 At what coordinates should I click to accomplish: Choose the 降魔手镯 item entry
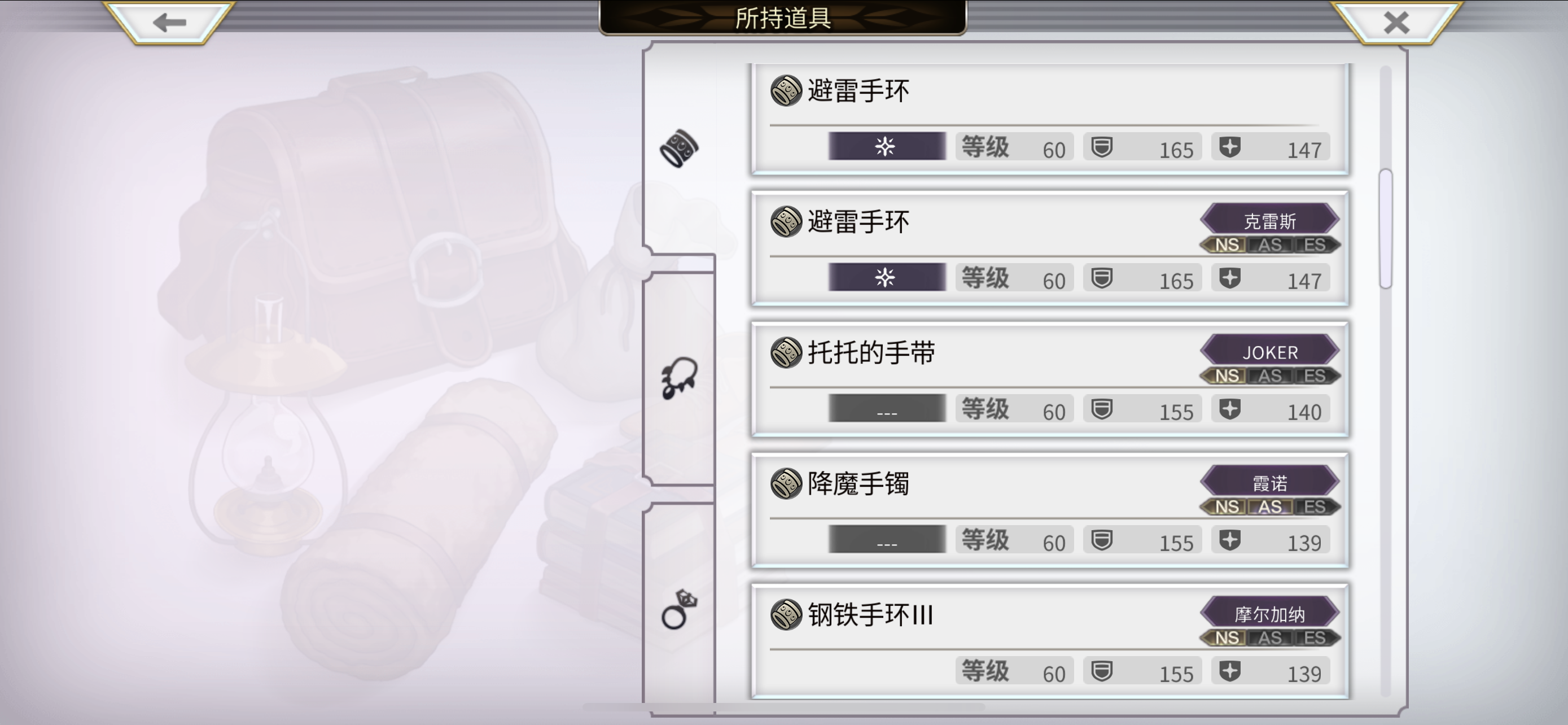1050,511
